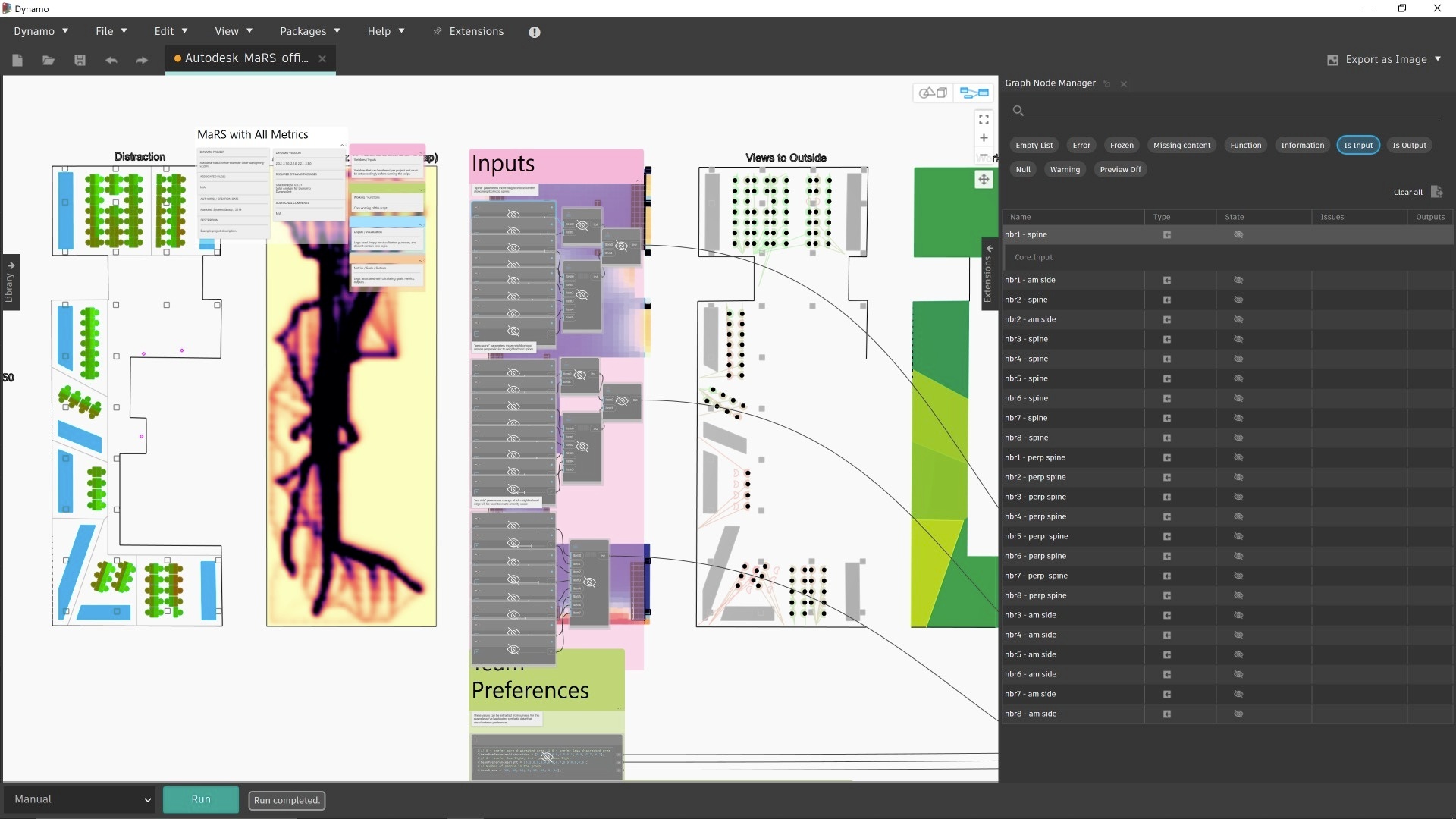The height and width of the screenshot is (819, 1456).
Task: Expand the Export as Image dropdown
Action: tap(1438, 59)
